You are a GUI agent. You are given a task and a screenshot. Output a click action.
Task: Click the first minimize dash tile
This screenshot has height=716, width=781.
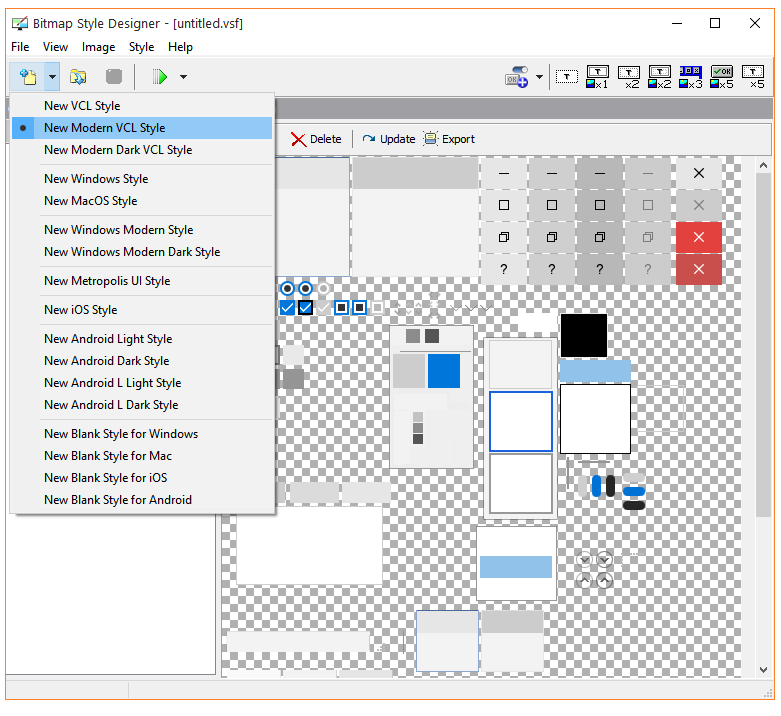click(504, 173)
